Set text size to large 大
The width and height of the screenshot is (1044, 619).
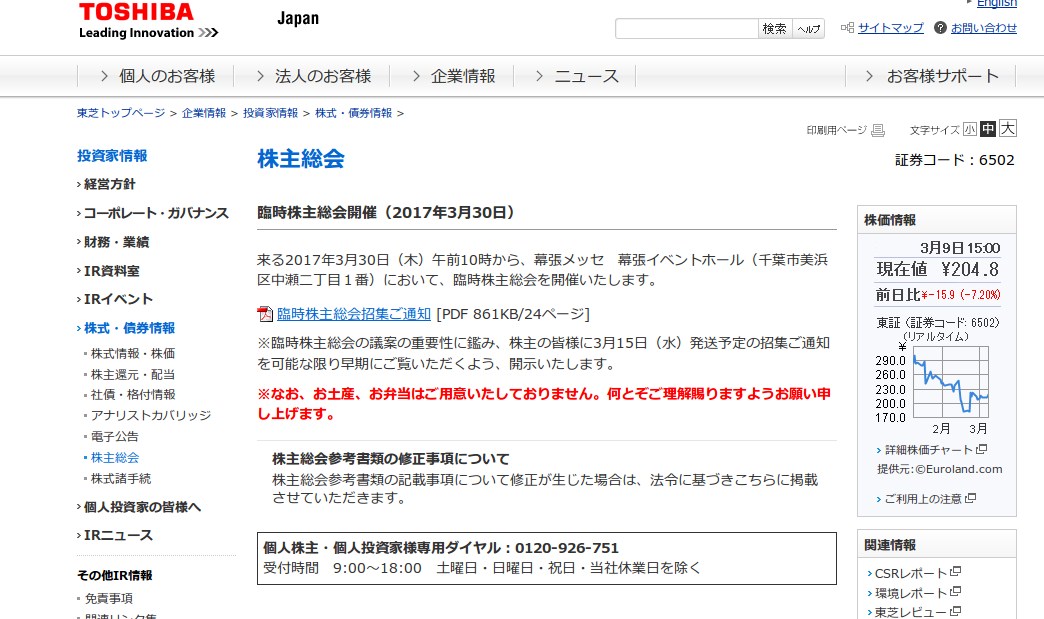(x=1007, y=128)
